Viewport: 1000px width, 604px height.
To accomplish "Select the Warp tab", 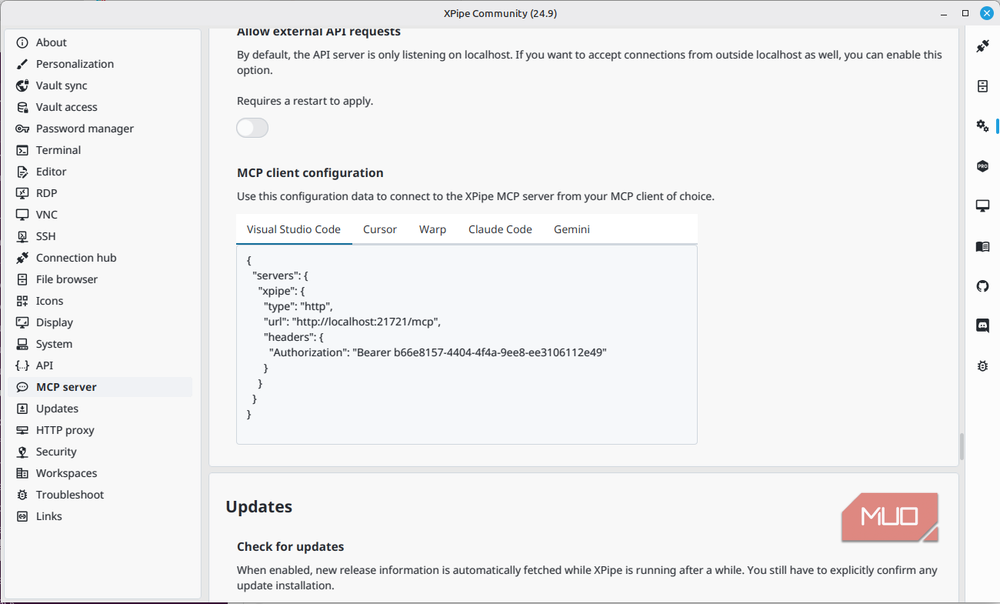I will point(432,230).
